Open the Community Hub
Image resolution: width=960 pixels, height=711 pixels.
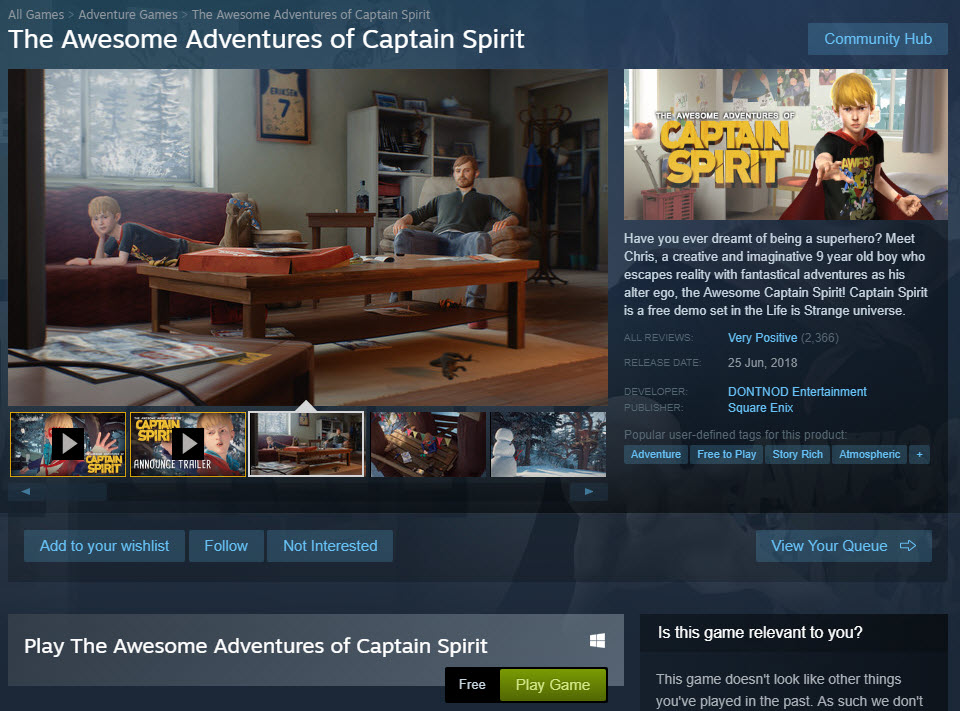click(877, 39)
